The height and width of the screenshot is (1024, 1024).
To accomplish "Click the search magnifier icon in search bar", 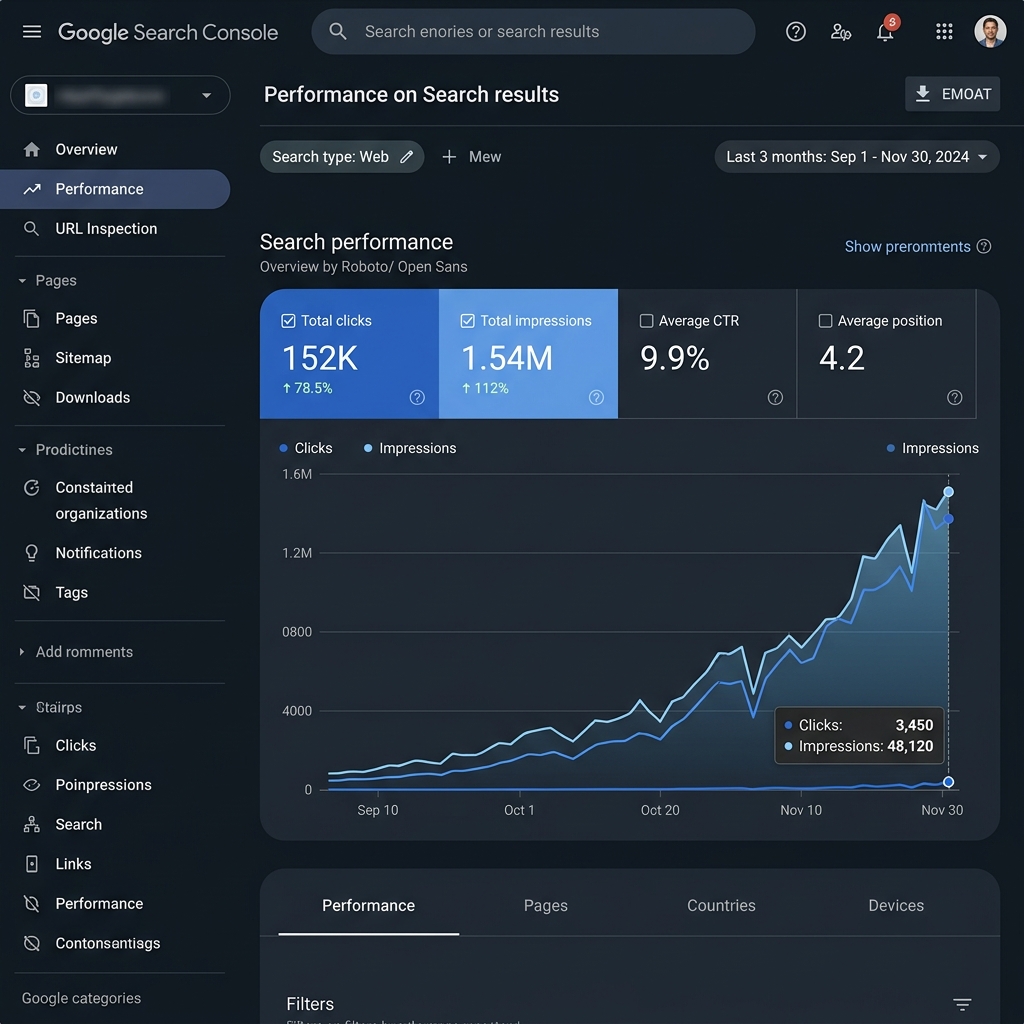I will pos(338,31).
